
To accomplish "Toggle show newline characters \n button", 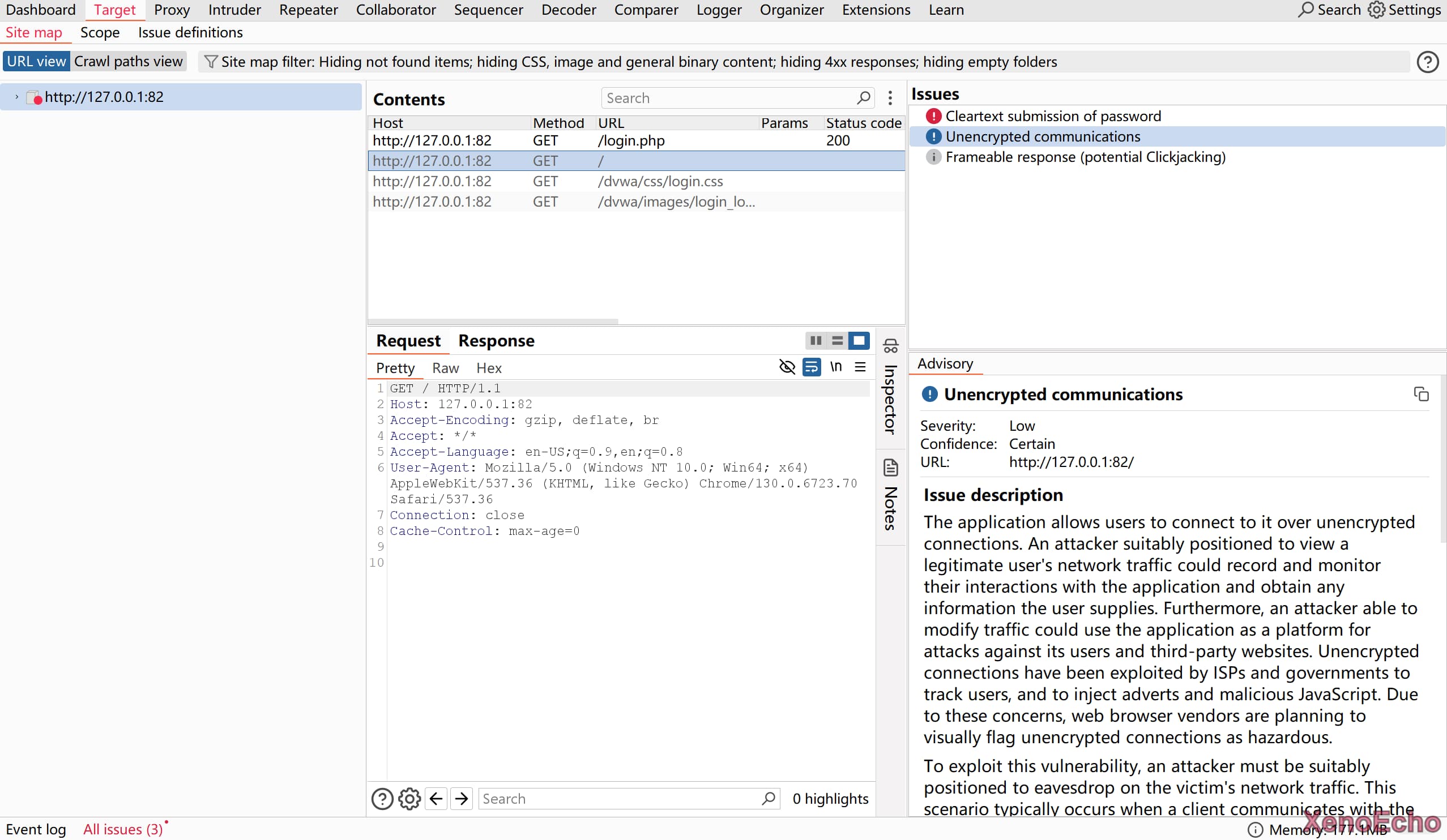I will (835, 367).
